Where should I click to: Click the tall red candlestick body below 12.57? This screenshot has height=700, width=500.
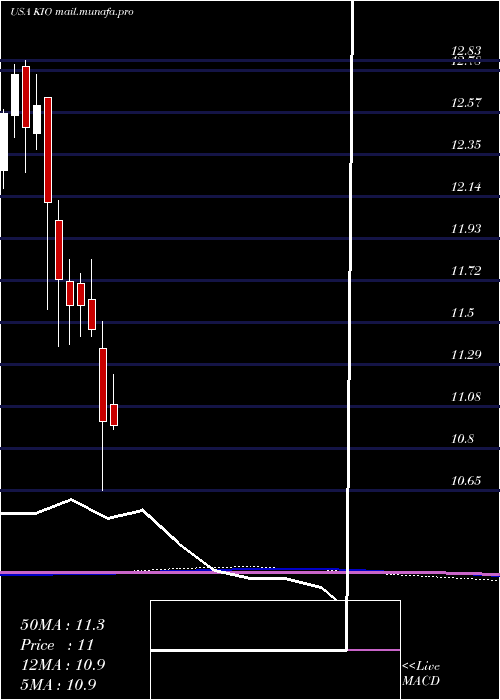click(48, 150)
